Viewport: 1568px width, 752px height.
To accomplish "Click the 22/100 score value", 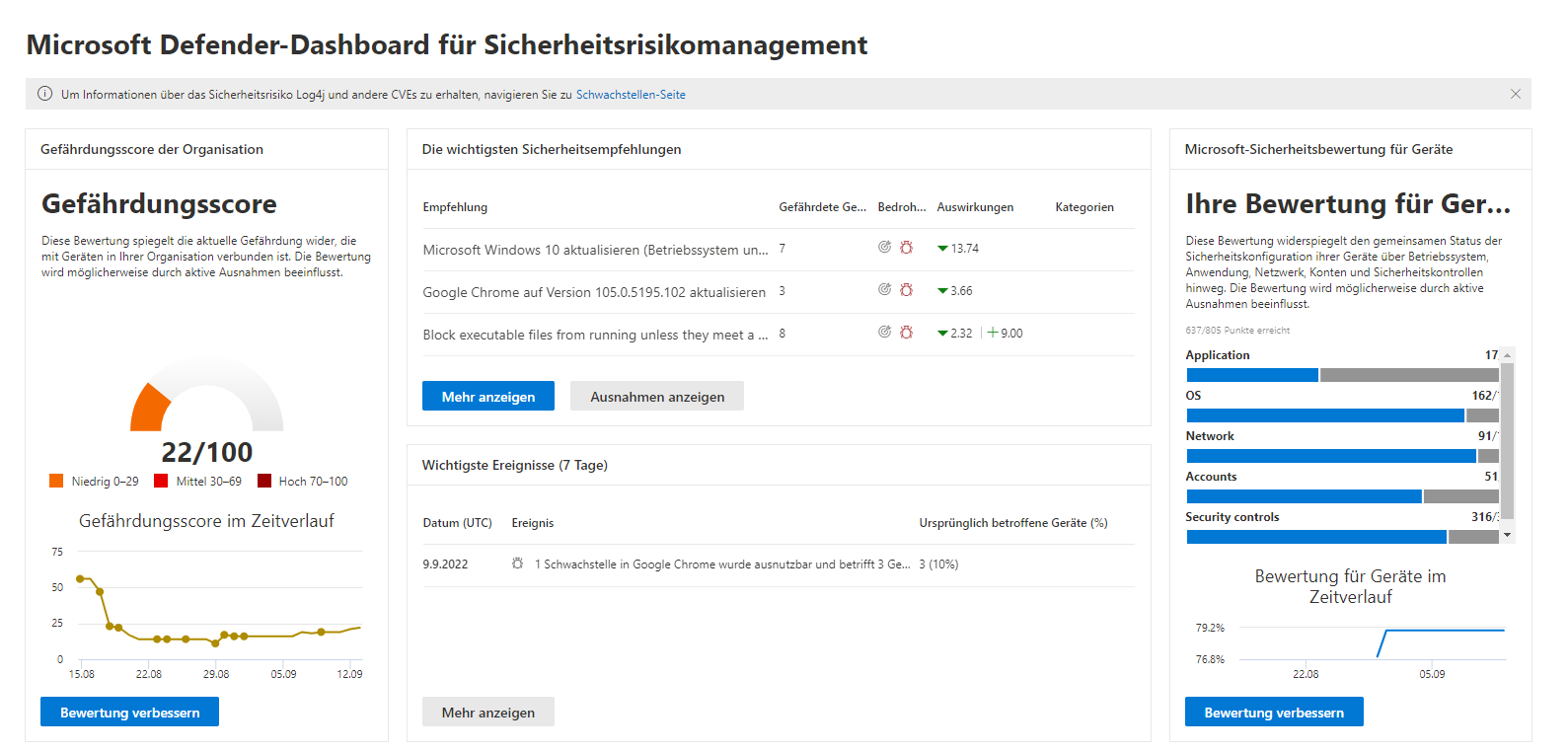I will point(206,452).
